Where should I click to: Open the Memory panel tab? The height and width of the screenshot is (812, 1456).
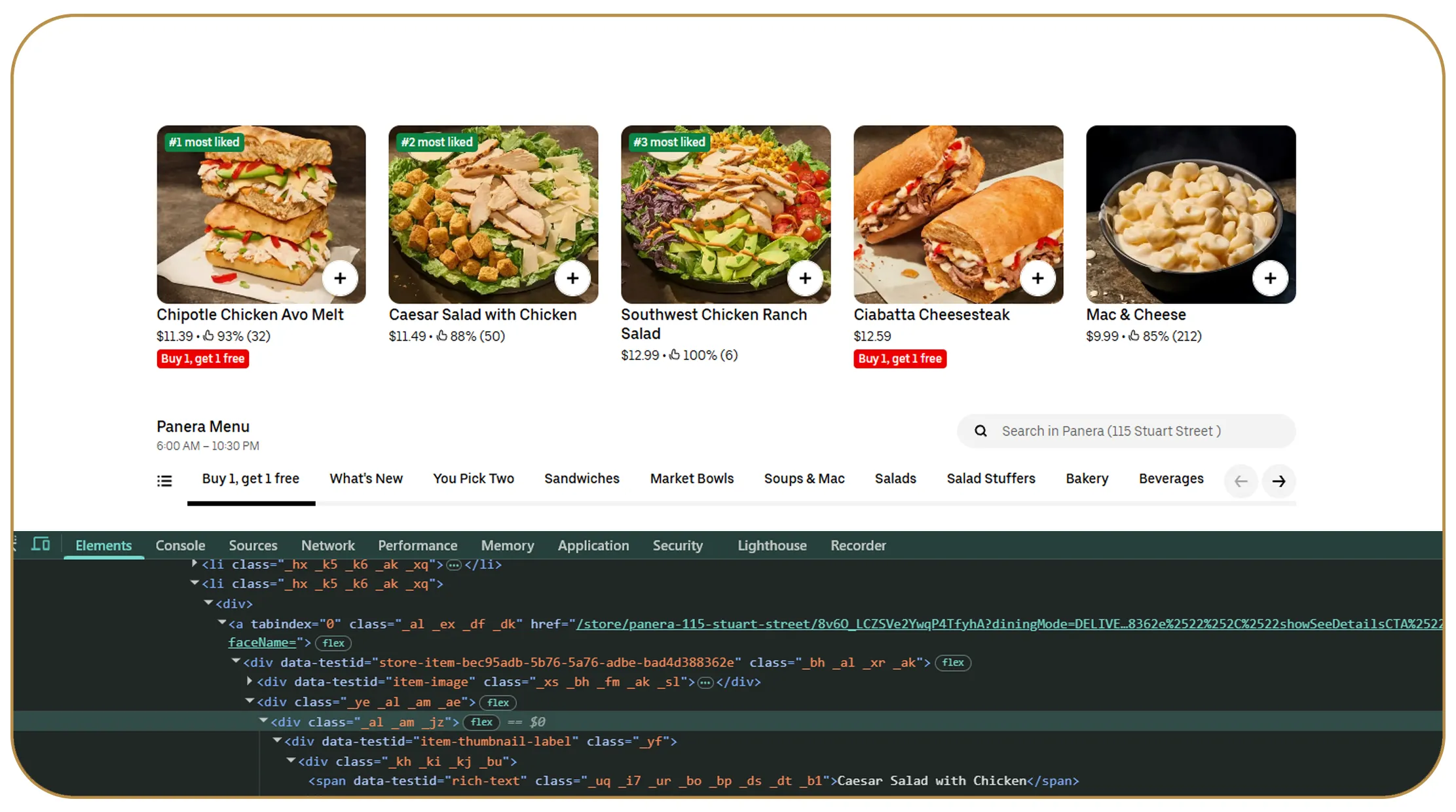tap(508, 545)
